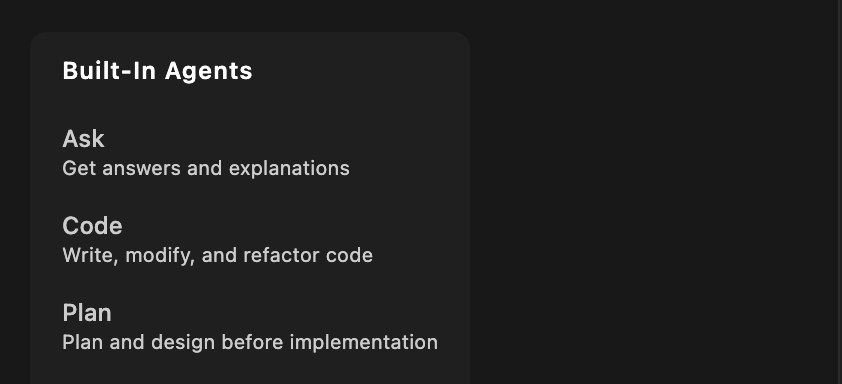Click the word "explanations" under Ask

(x=289, y=169)
